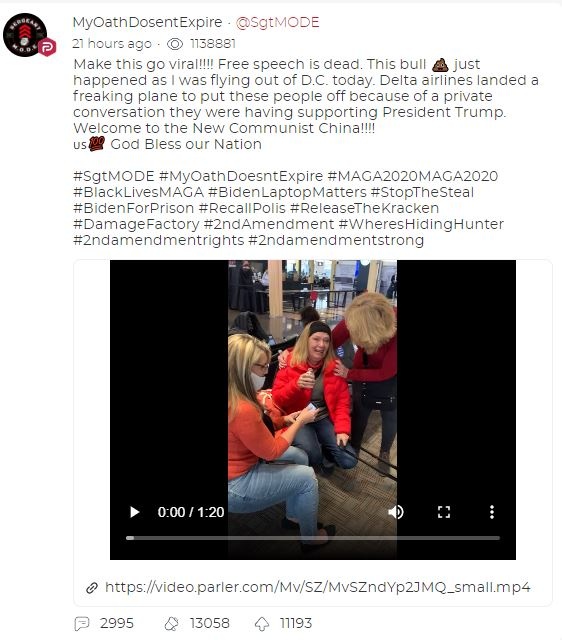The height and width of the screenshot is (640, 562).
Task: Open the @SgtMODE handle
Action: point(278,22)
